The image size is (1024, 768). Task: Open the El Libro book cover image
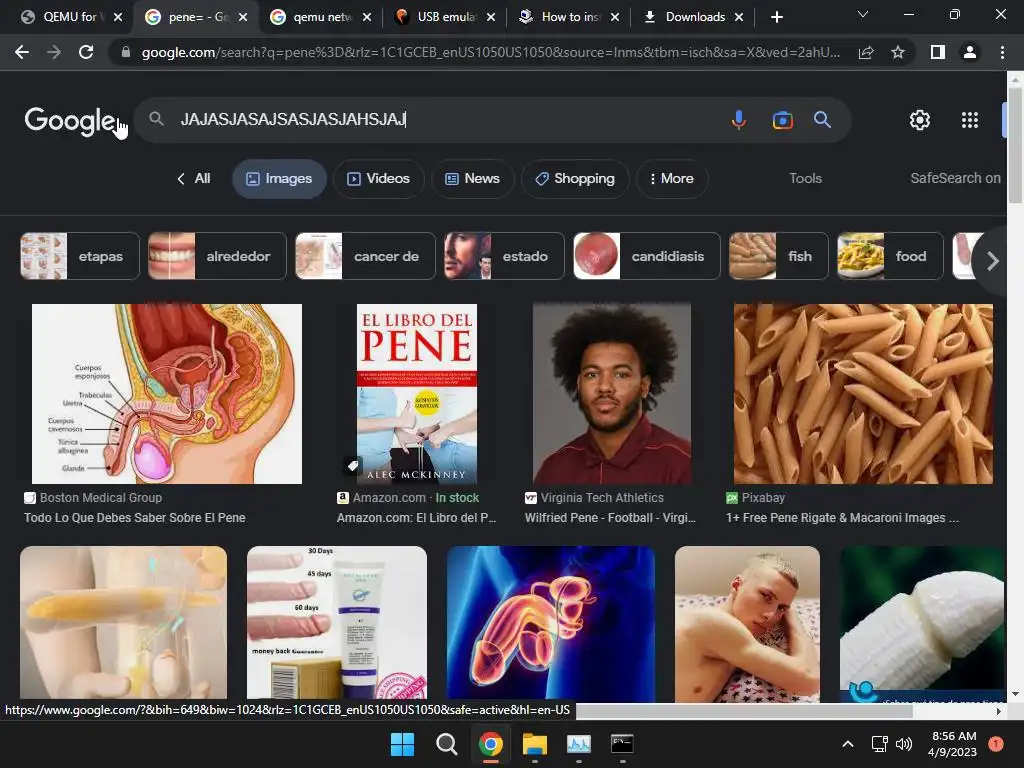tap(417, 394)
